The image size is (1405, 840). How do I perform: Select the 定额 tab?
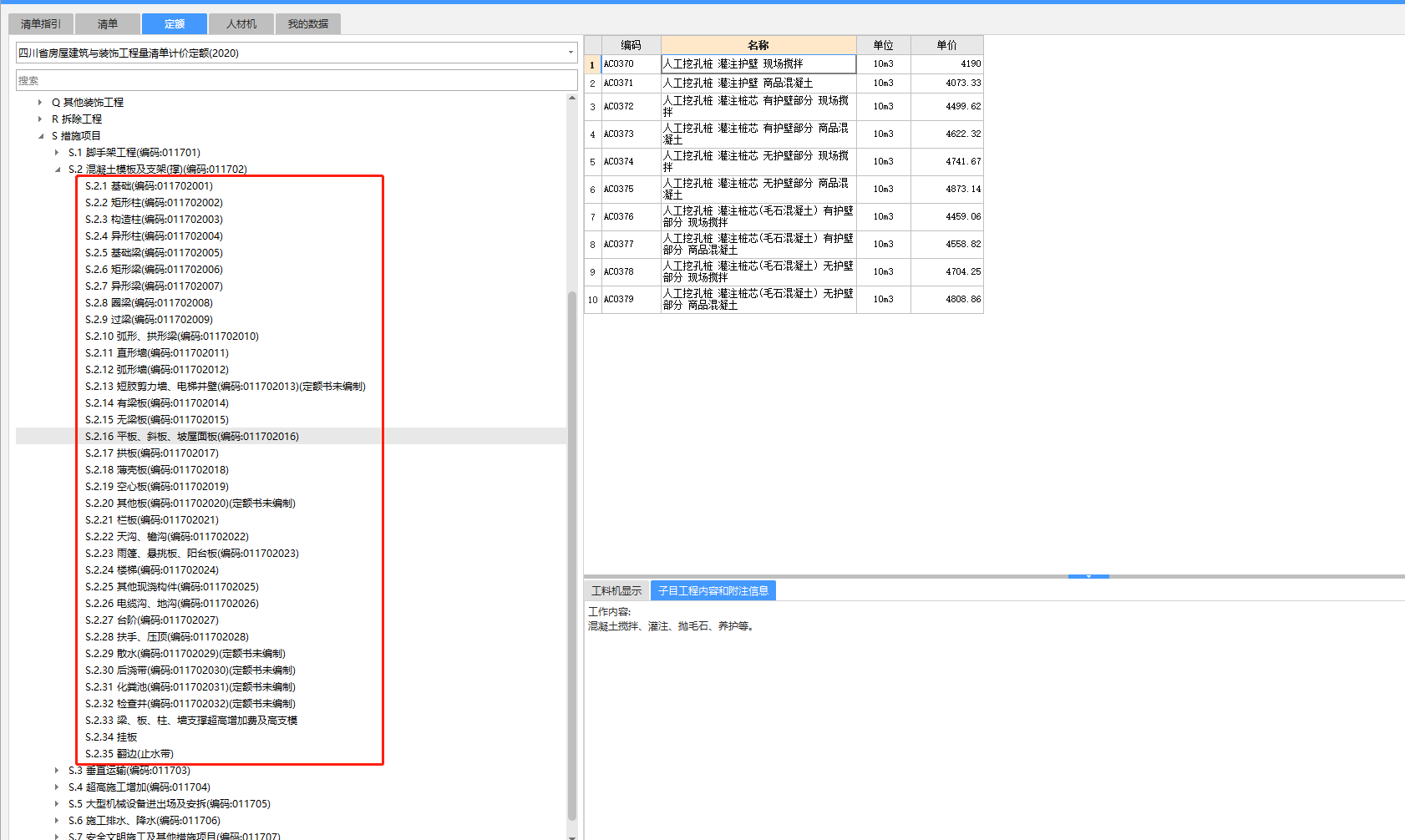[175, 24]
